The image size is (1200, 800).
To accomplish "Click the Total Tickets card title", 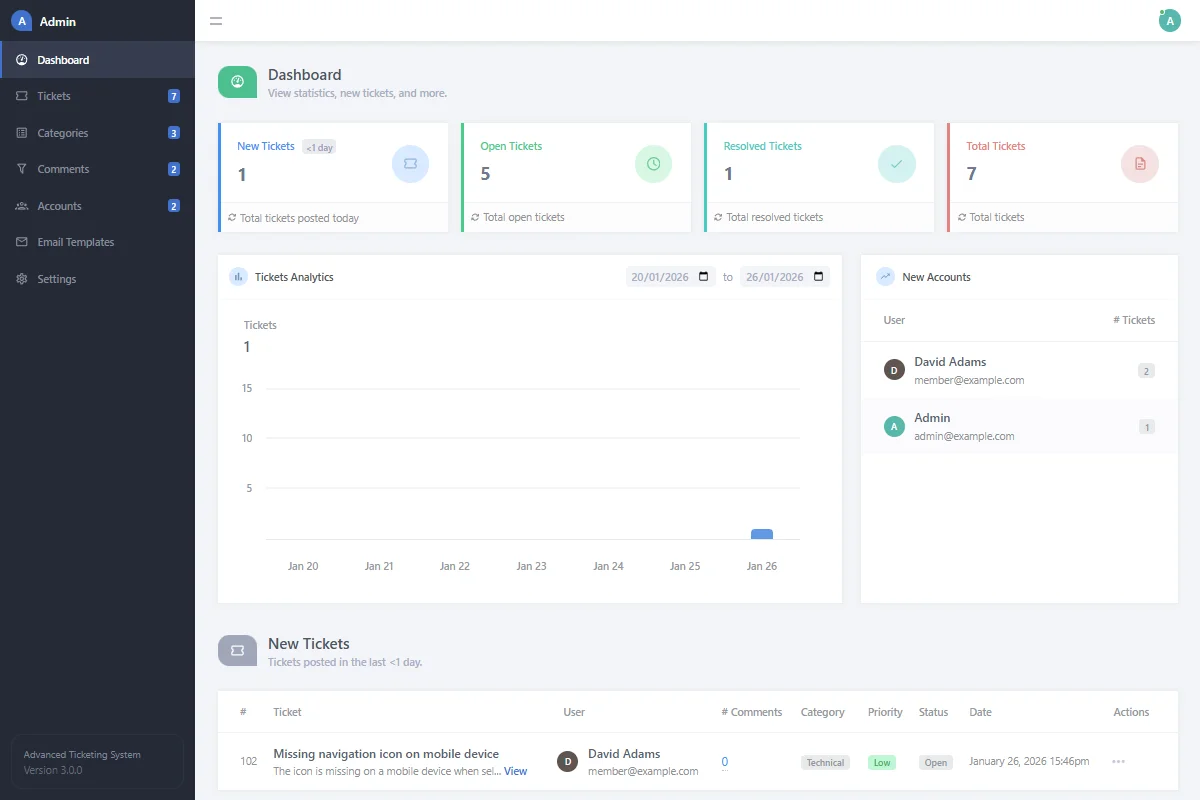I will (996, 146).
